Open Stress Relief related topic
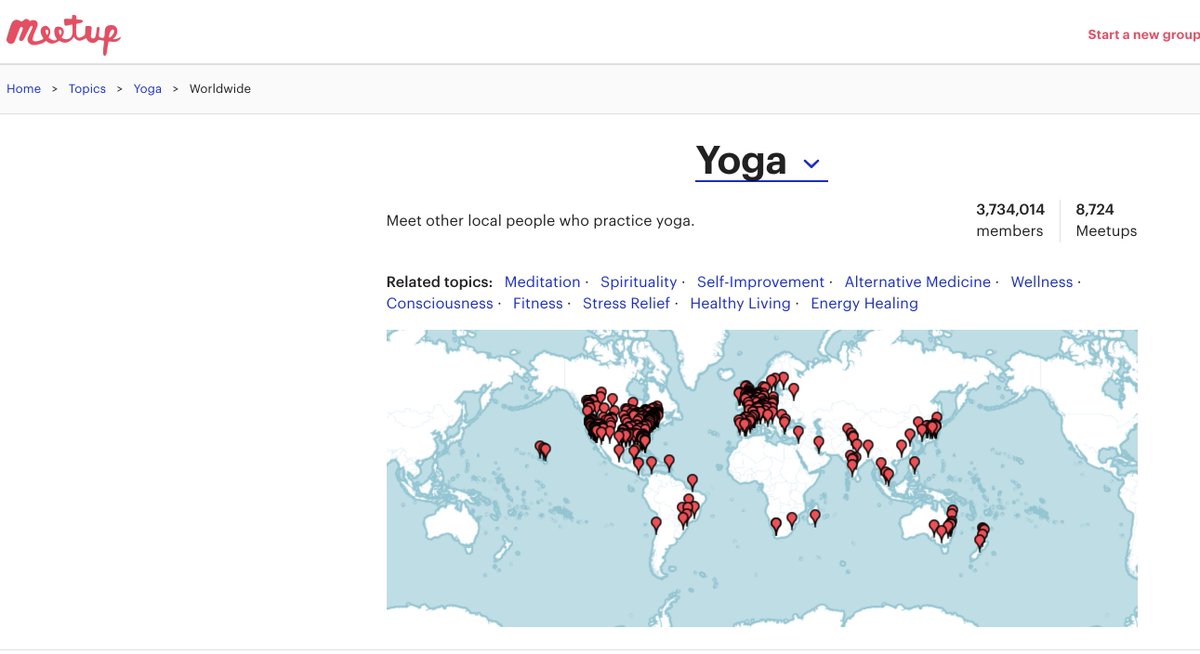 [x=626, y=303]
